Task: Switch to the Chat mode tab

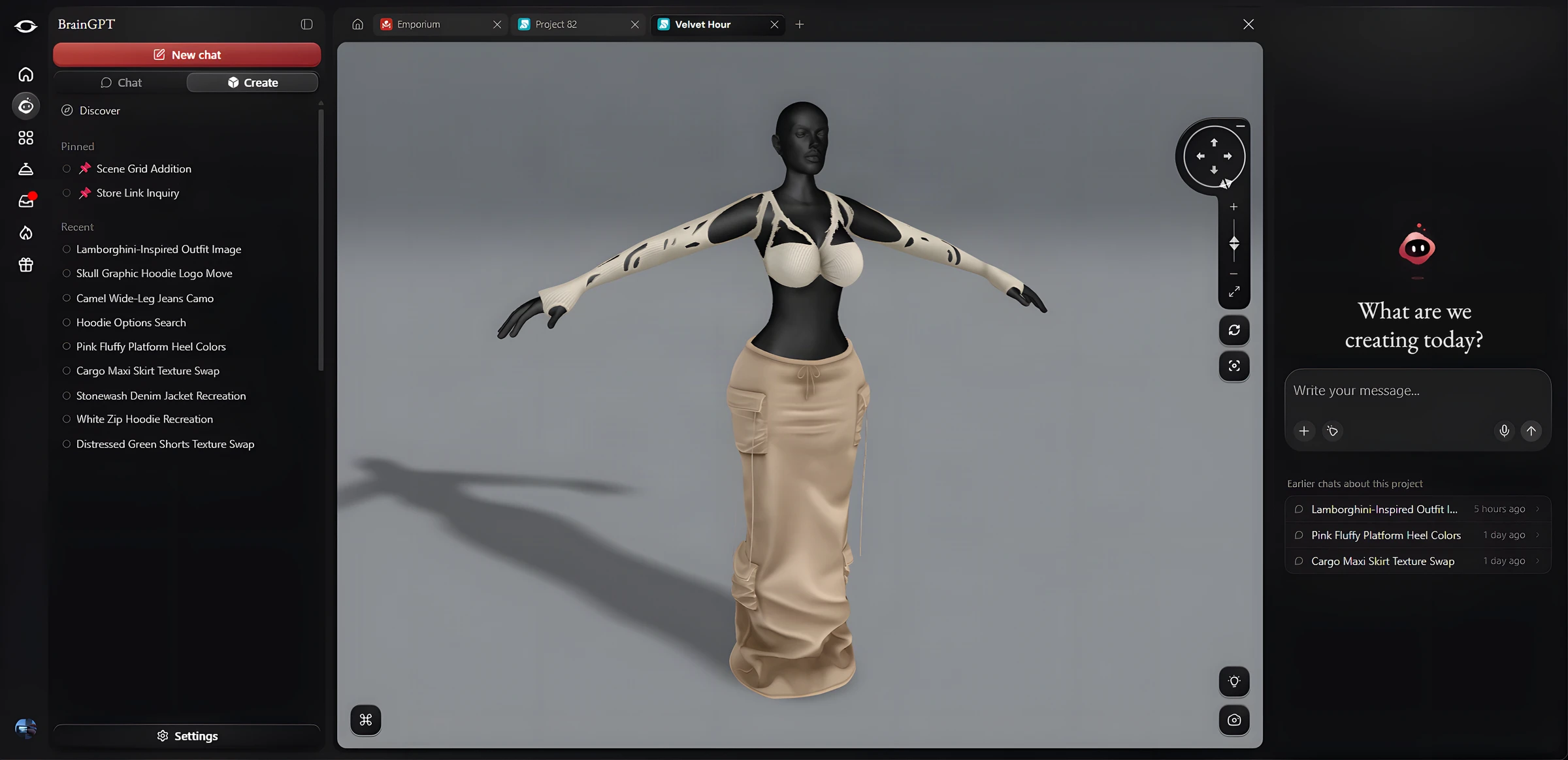Action: click(x=121, y=82)
